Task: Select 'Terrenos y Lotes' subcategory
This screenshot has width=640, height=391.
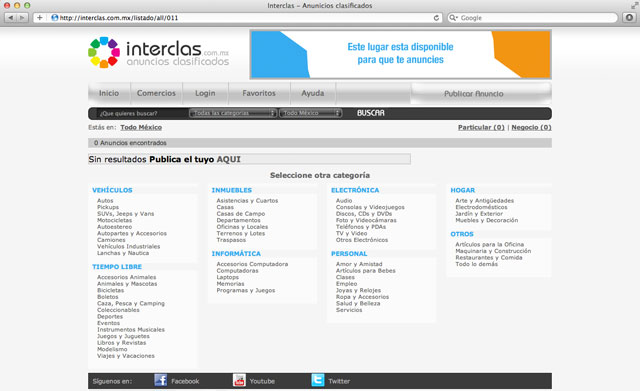Action: click(x=241, y=233)
